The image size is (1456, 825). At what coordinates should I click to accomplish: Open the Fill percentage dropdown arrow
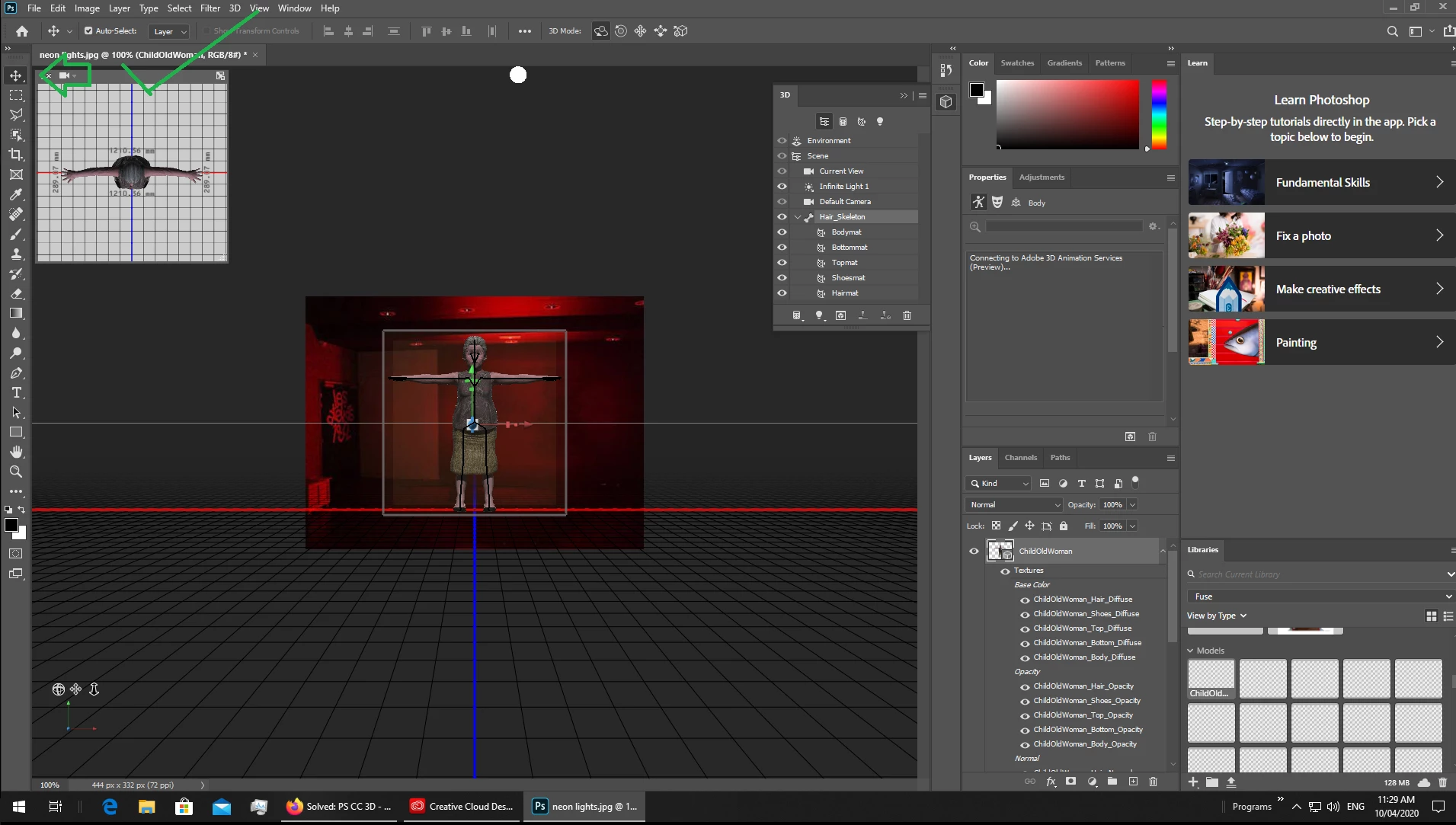click(x=1132, y=526)
